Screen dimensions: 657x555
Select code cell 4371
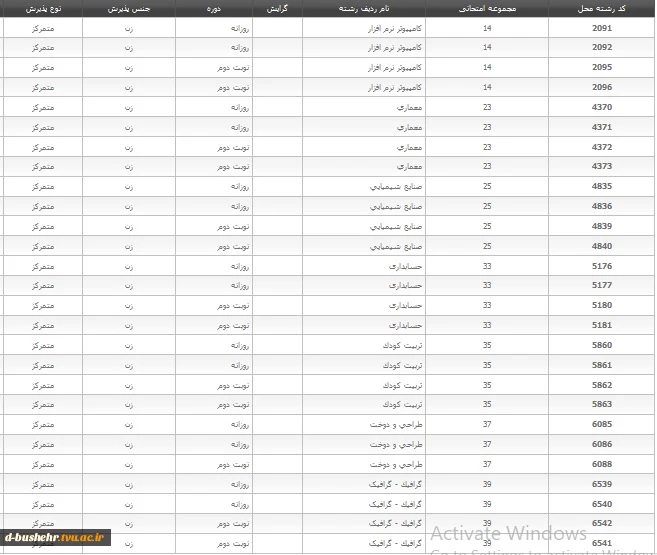point(602,127)
